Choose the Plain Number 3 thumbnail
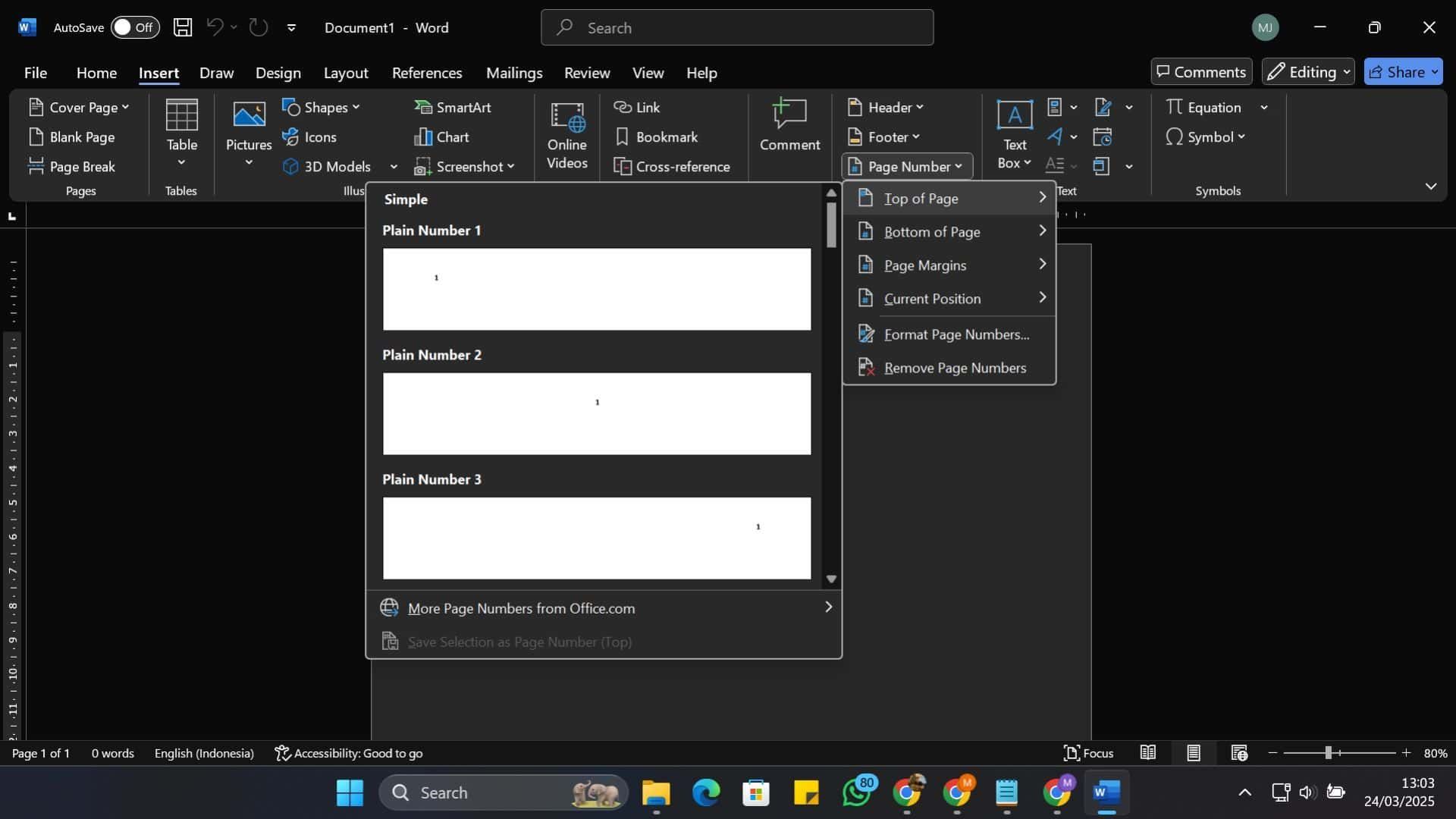The width and height of the screenshot is (1456, 819). [597, 538]
